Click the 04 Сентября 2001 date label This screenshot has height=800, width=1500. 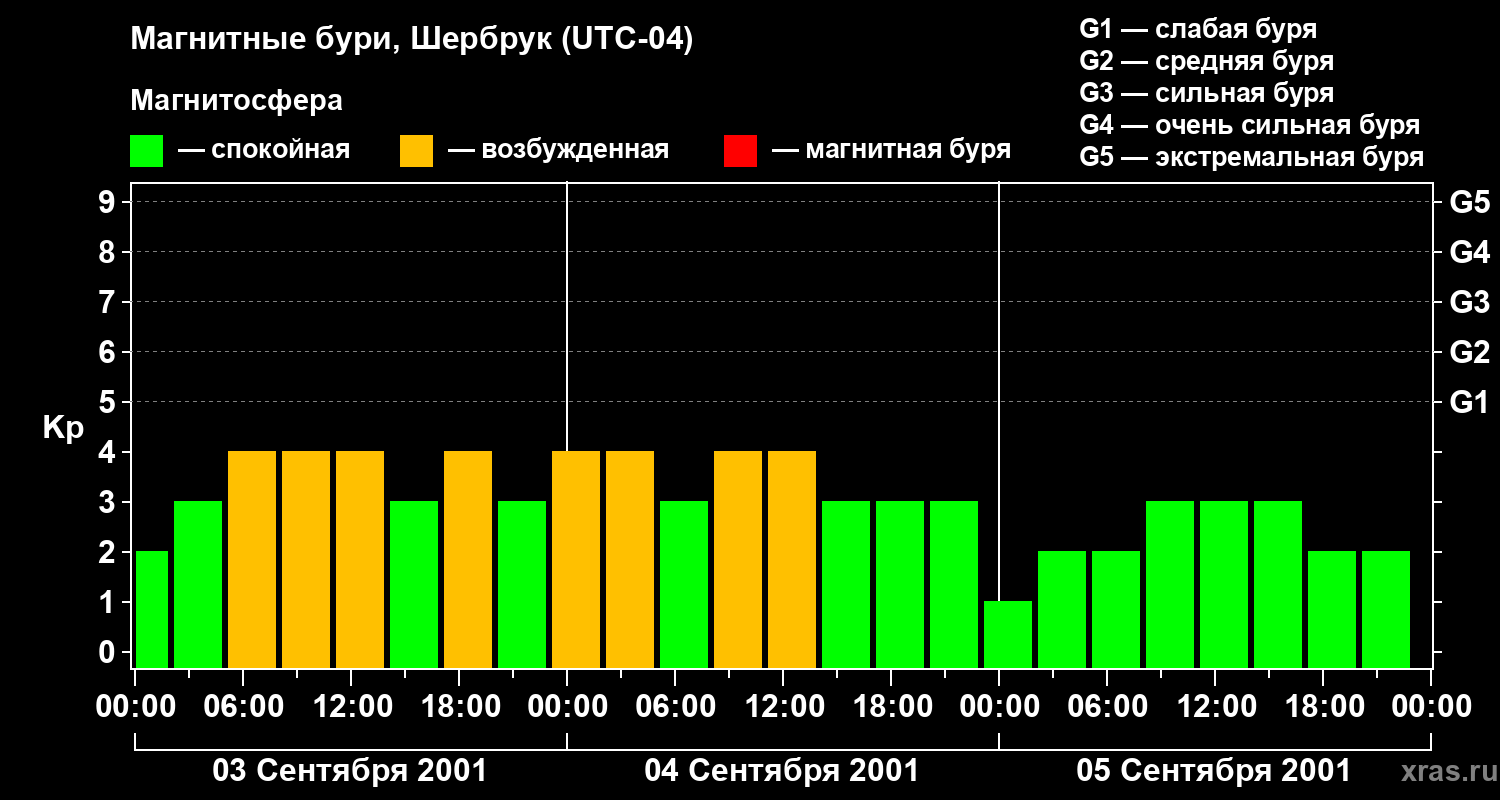click(x=782, y=771)
